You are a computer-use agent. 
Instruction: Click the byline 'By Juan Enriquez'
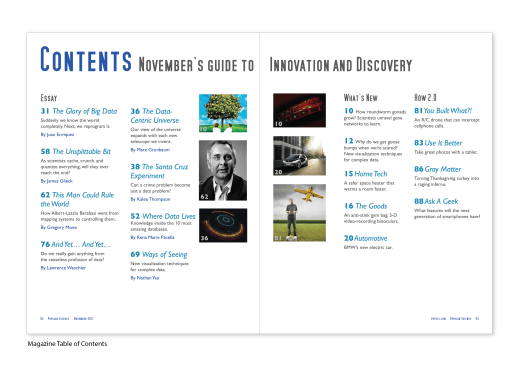57,135
